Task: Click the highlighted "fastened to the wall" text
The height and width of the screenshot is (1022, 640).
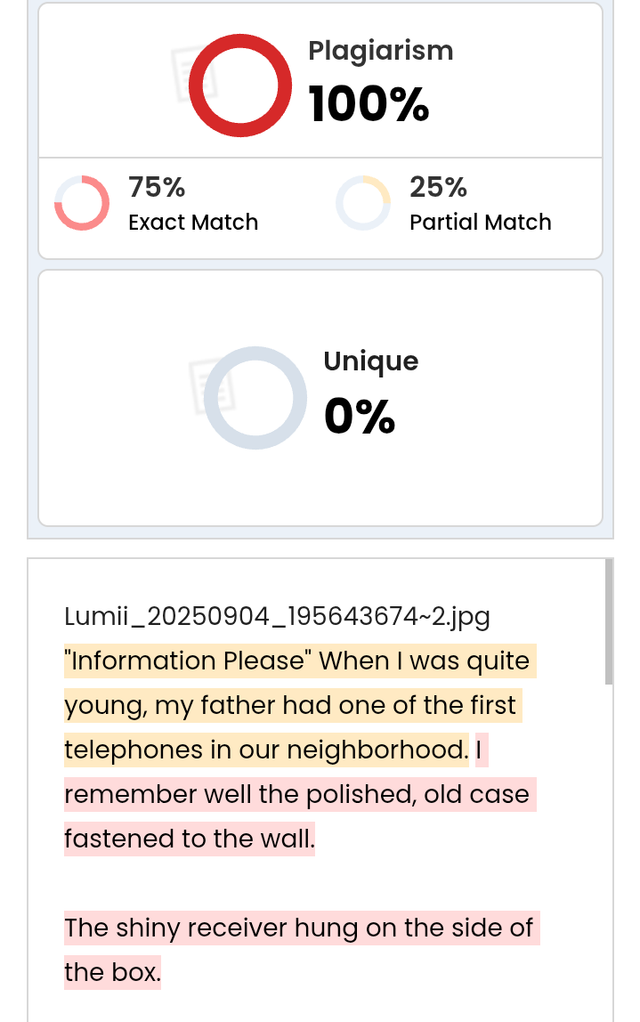Action: 189,838
